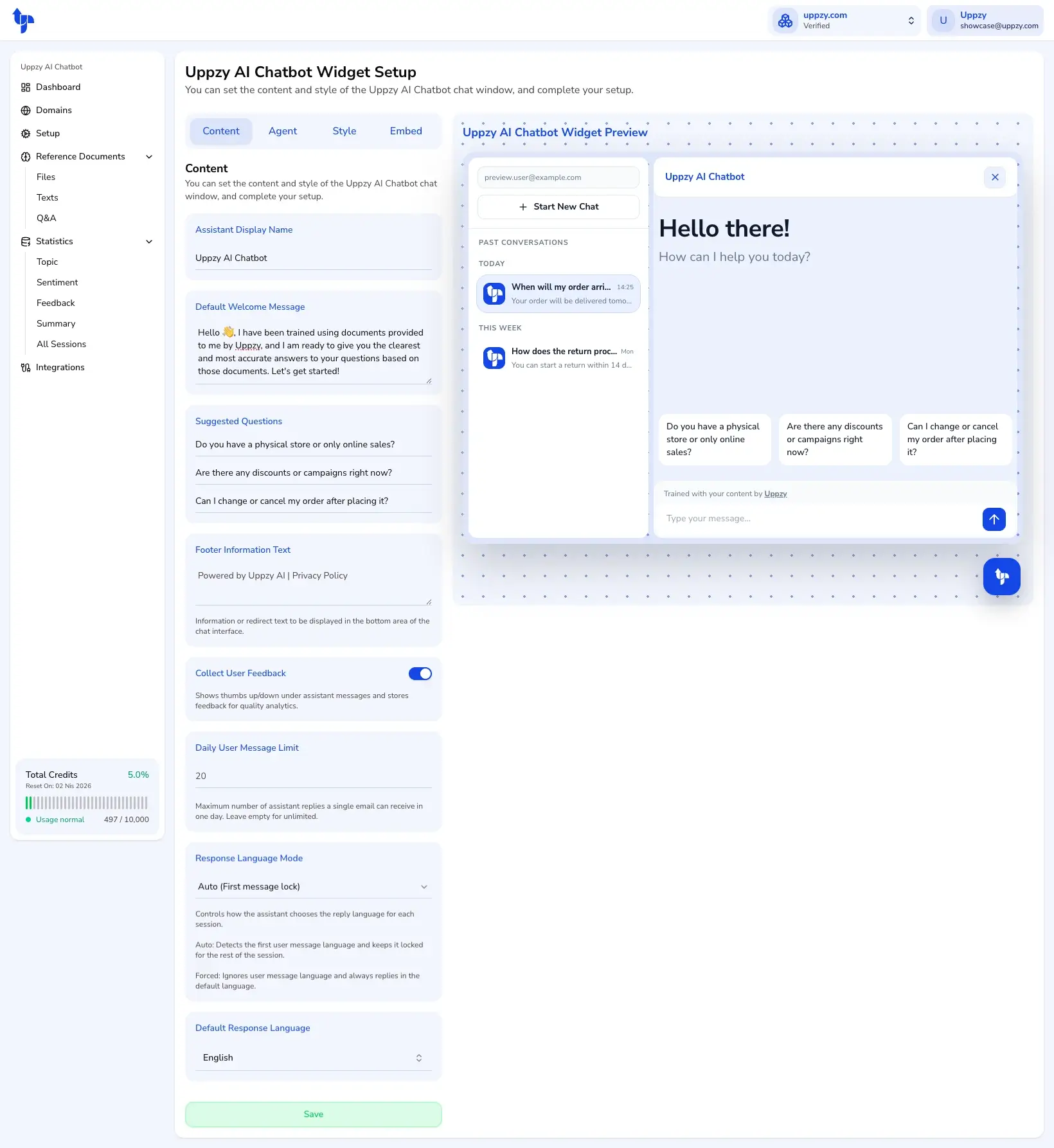Click the Save button

pyautogui.click(x=313, y=1114)
